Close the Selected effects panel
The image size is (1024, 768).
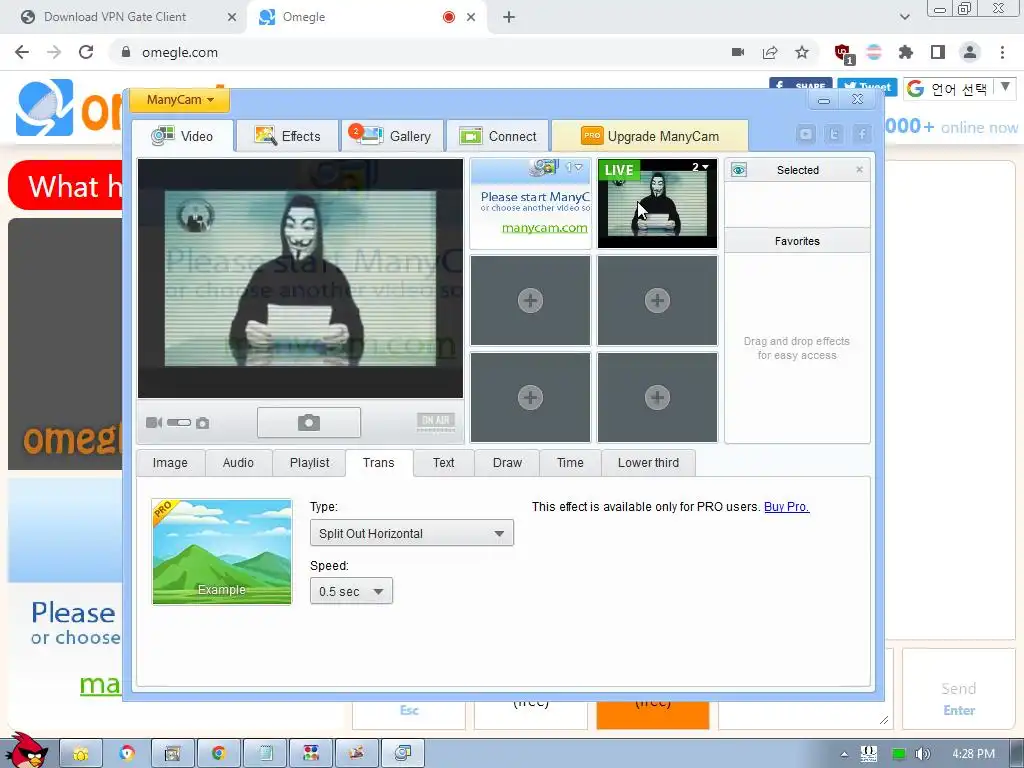(x=859, y=170)
